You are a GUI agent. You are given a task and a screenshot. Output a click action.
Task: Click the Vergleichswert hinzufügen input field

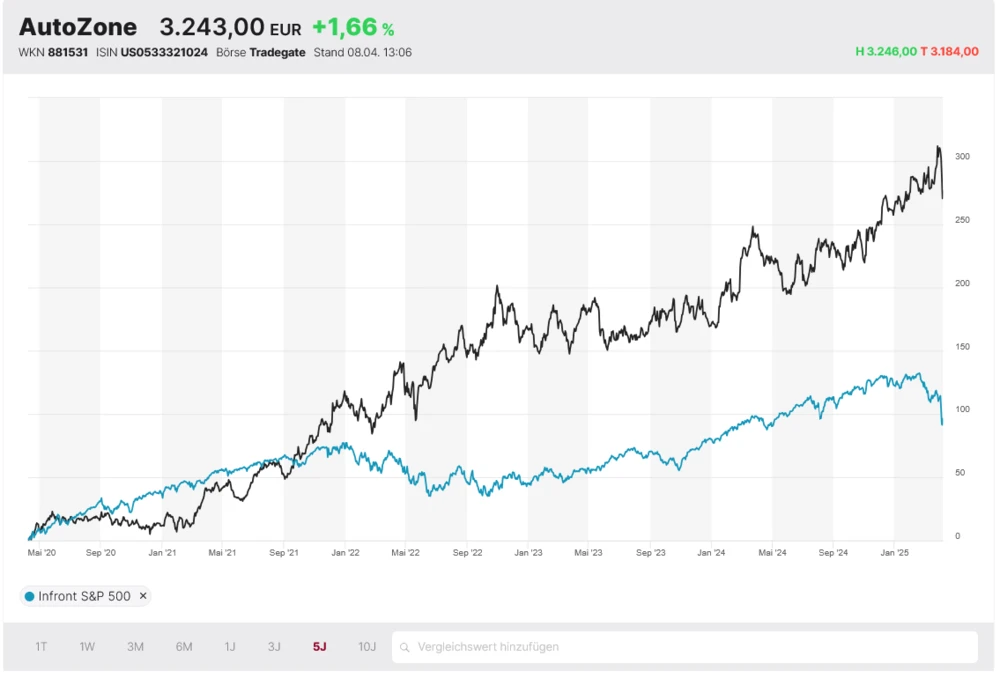pos(690,647)
